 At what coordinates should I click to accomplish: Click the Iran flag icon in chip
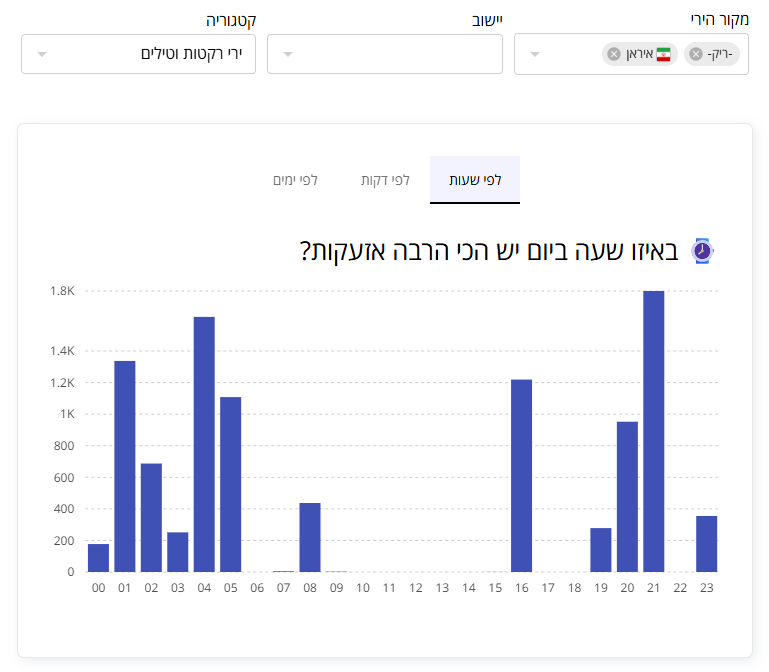pos(664,54)
